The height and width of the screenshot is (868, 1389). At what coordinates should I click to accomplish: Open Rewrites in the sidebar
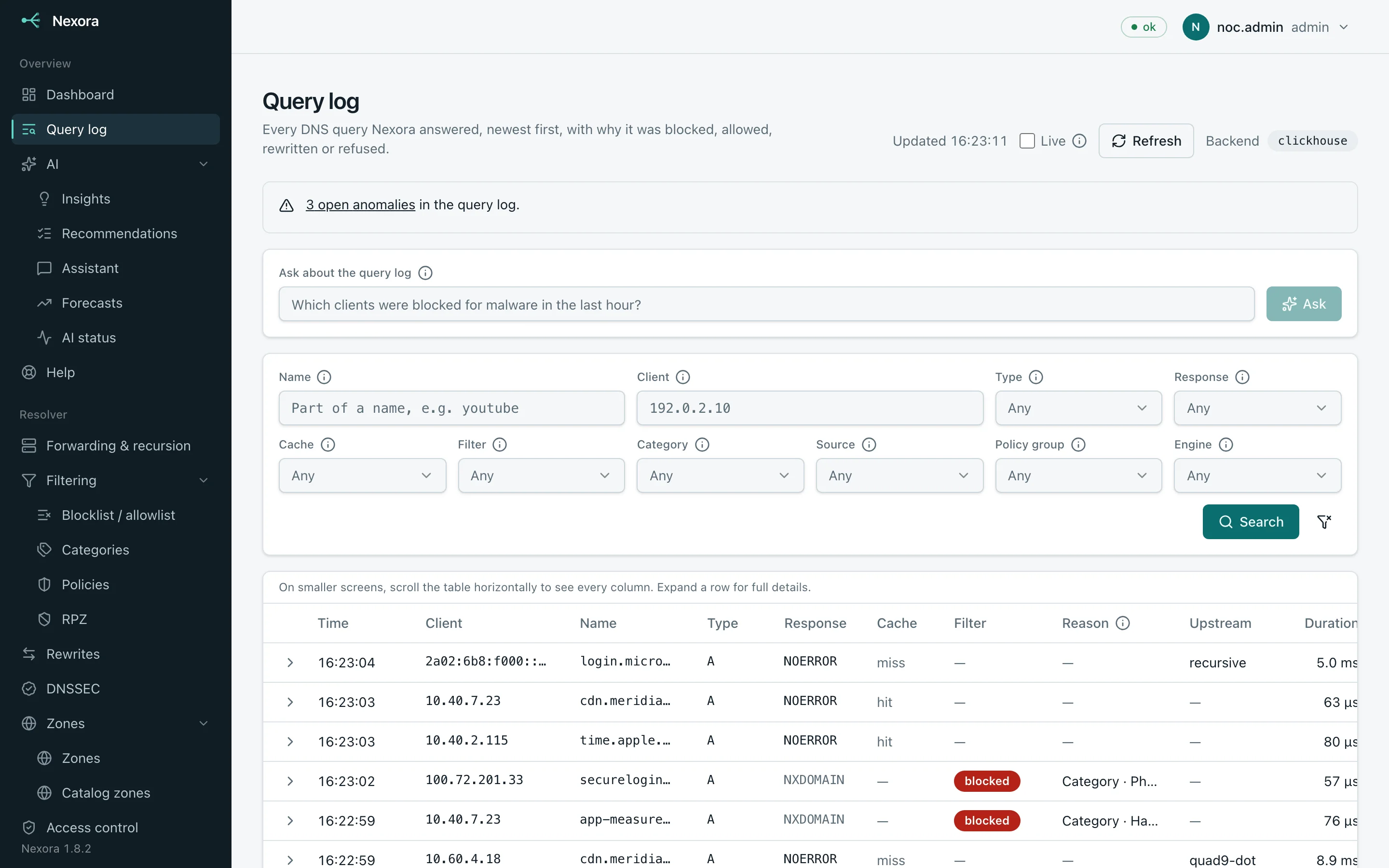[x=115, y=654]
